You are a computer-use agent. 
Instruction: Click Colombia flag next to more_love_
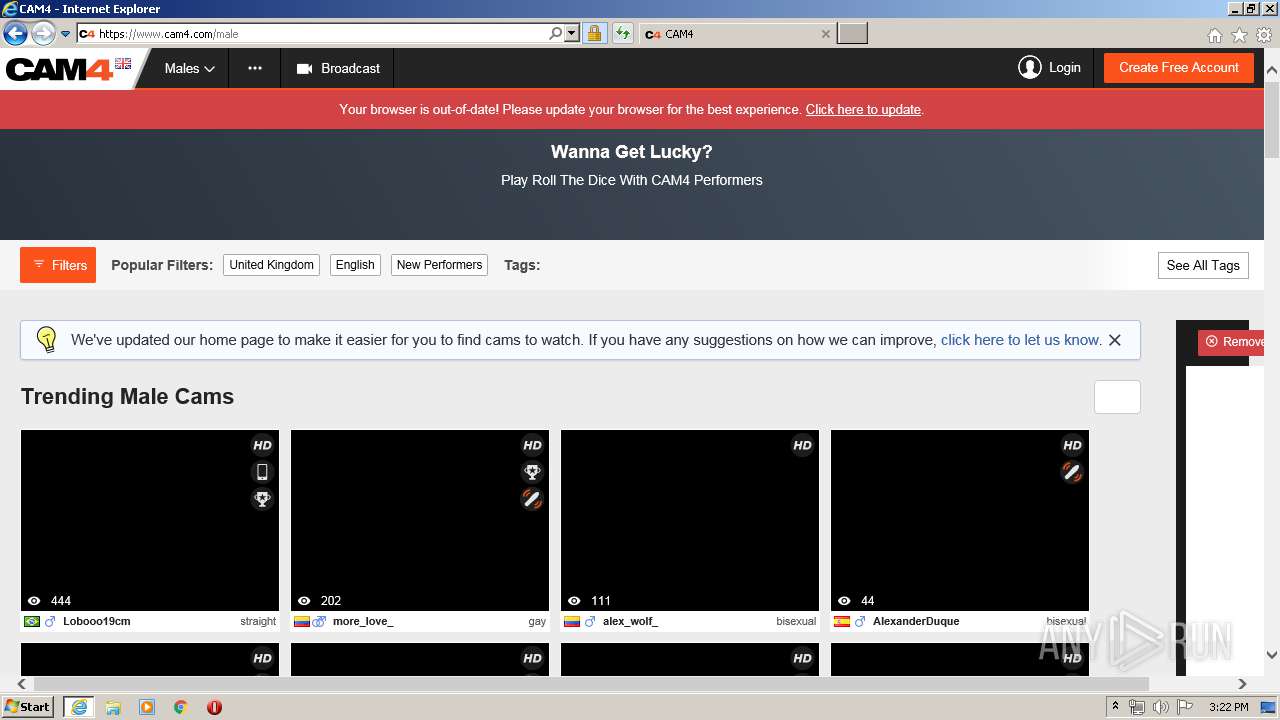tap(302, 621)
